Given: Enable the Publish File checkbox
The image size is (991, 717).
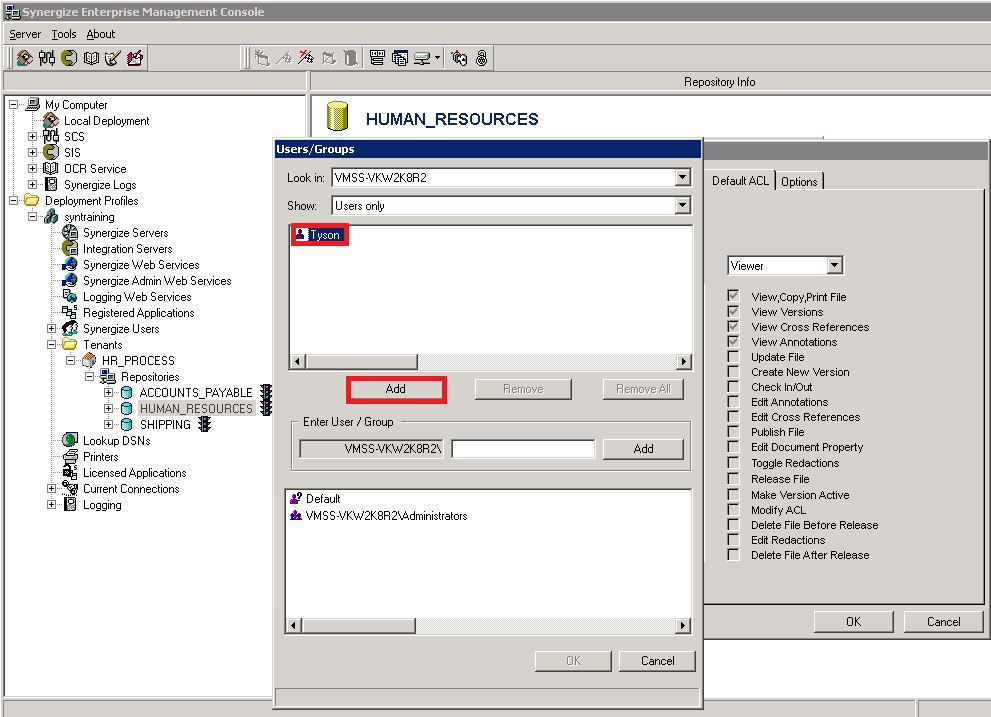Looking at the screenshot, I should (733, 432).
